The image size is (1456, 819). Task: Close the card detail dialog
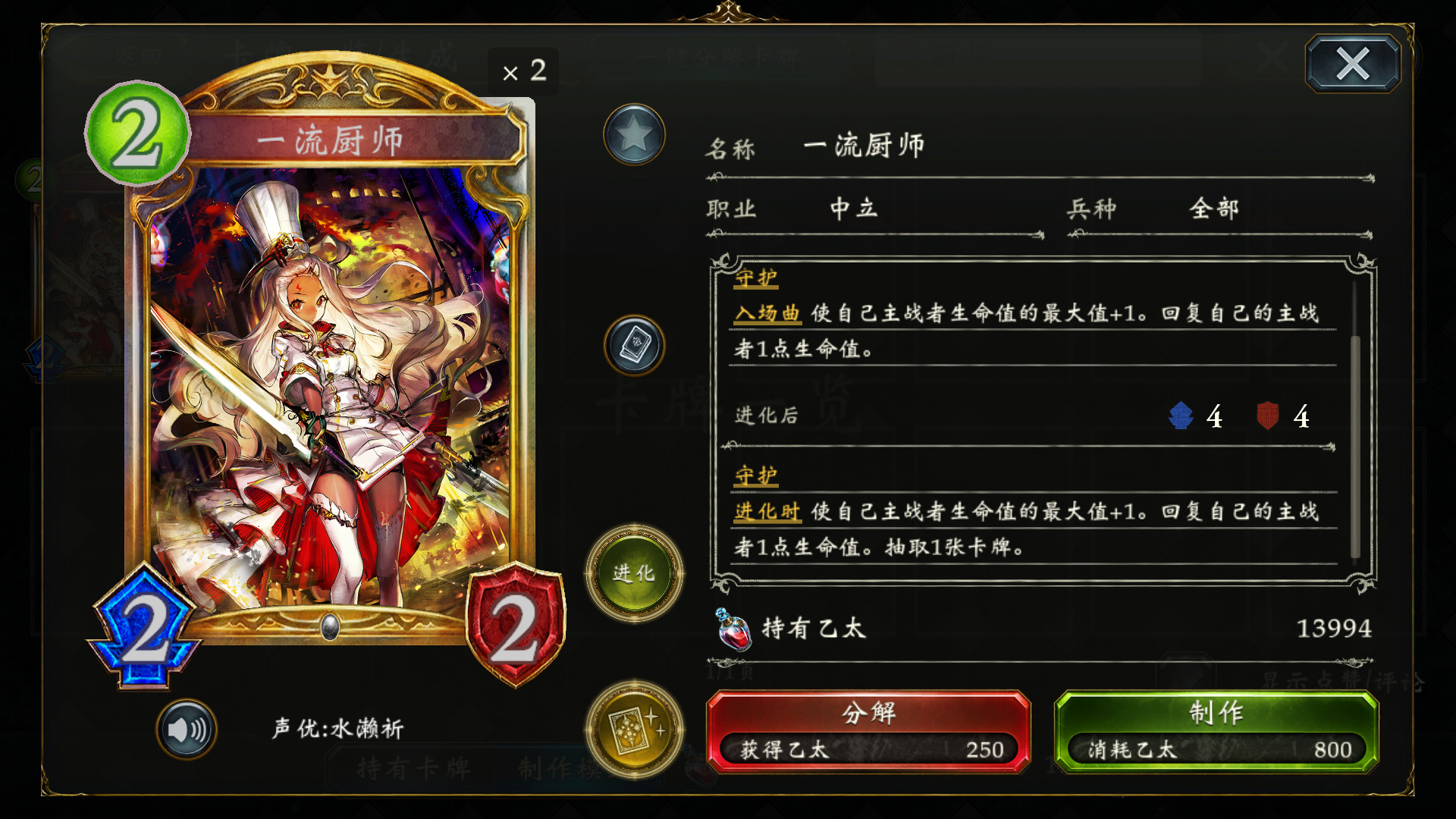[x=1353, y=64]
